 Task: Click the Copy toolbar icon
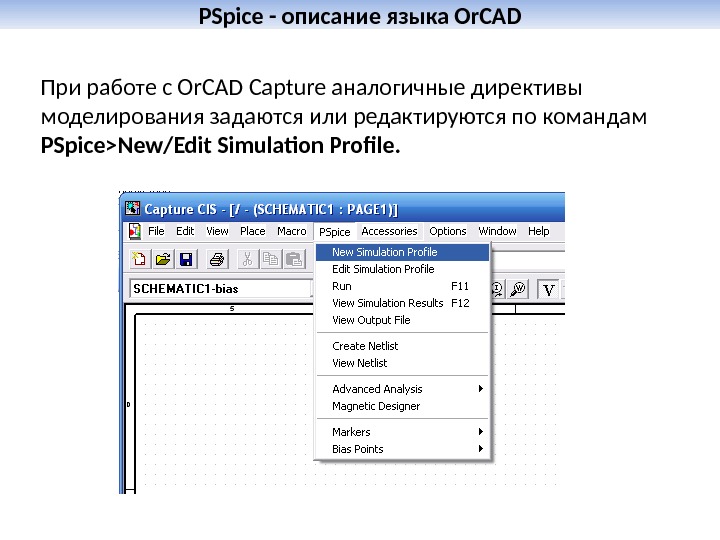(270, 259)
